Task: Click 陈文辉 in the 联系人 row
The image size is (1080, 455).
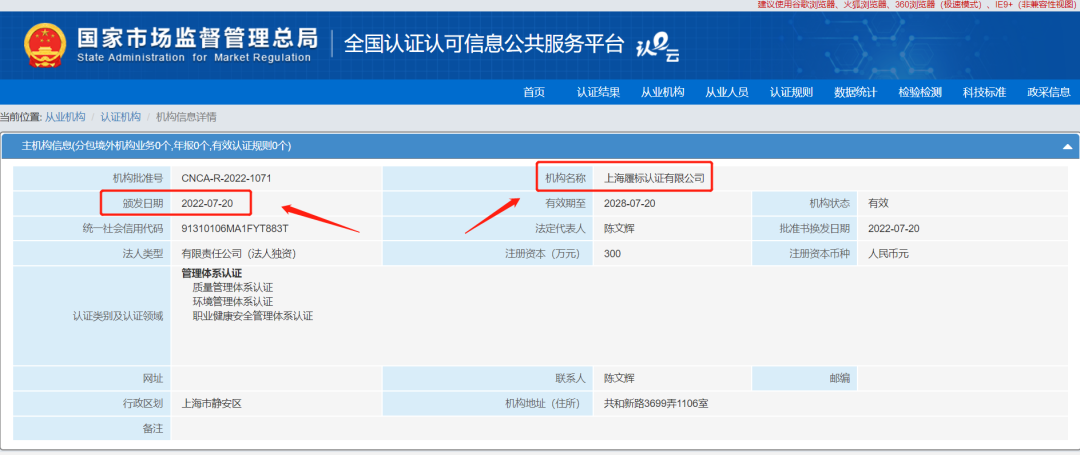Action: click(619, 378)
